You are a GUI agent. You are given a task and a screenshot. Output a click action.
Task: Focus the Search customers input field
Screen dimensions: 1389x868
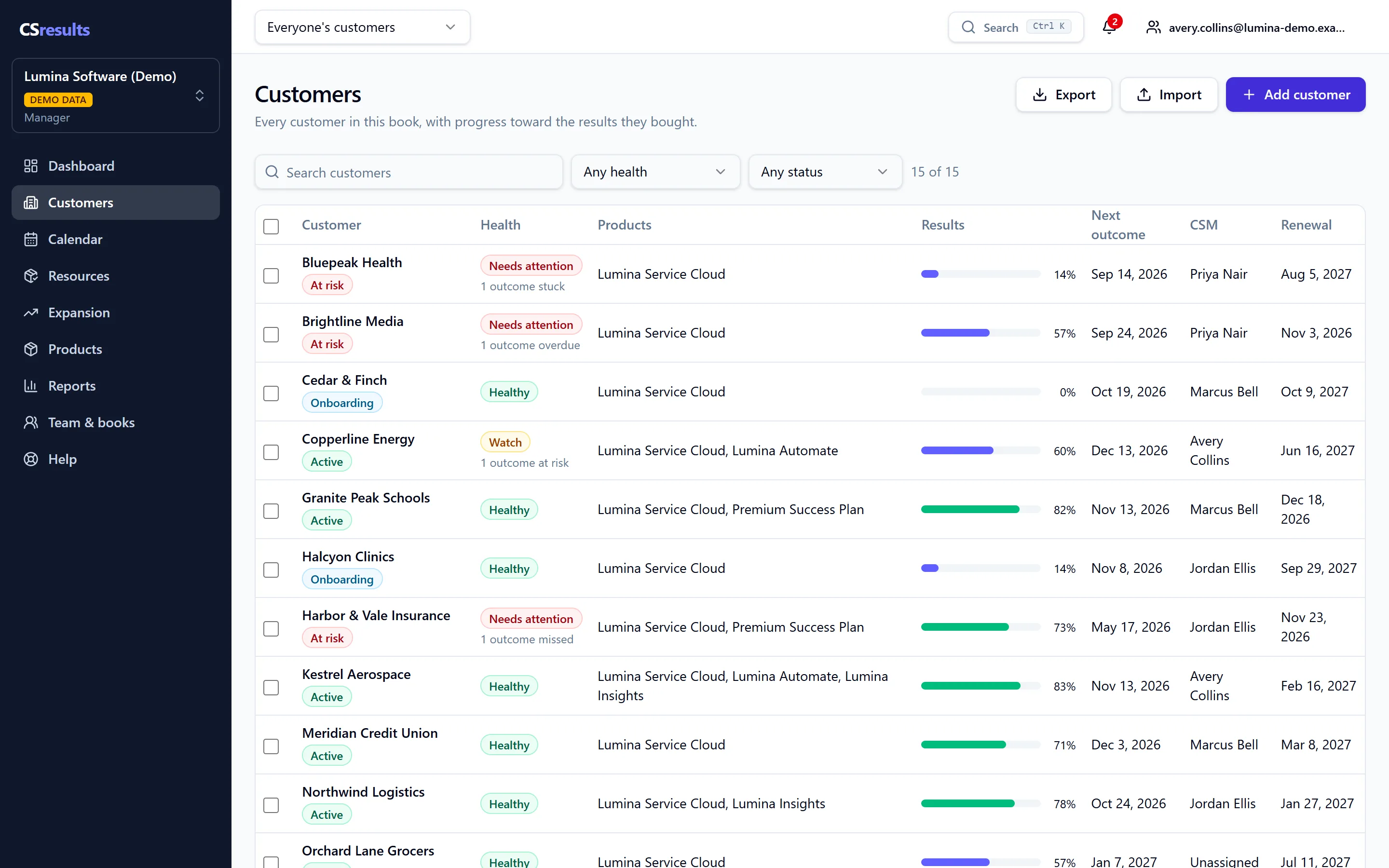[x=409, y=172]
